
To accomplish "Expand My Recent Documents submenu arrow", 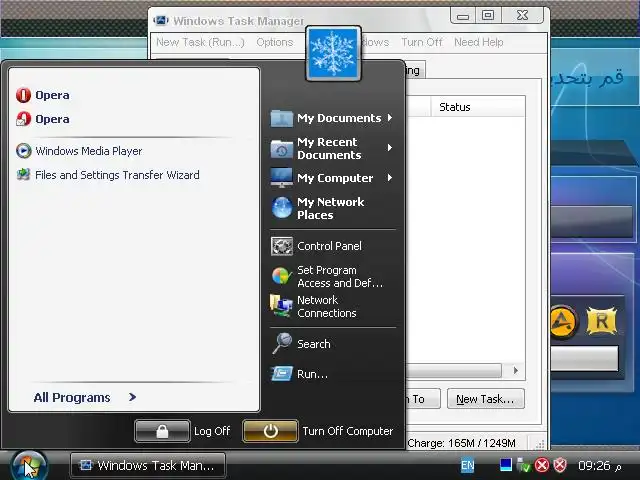I will [390, 148].
